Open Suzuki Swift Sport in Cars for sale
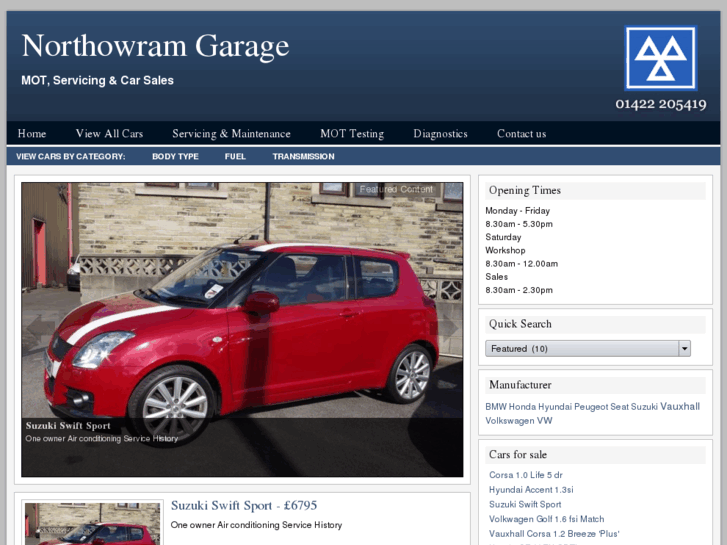This screenshot has height=545, width=727. coord(525,504)
